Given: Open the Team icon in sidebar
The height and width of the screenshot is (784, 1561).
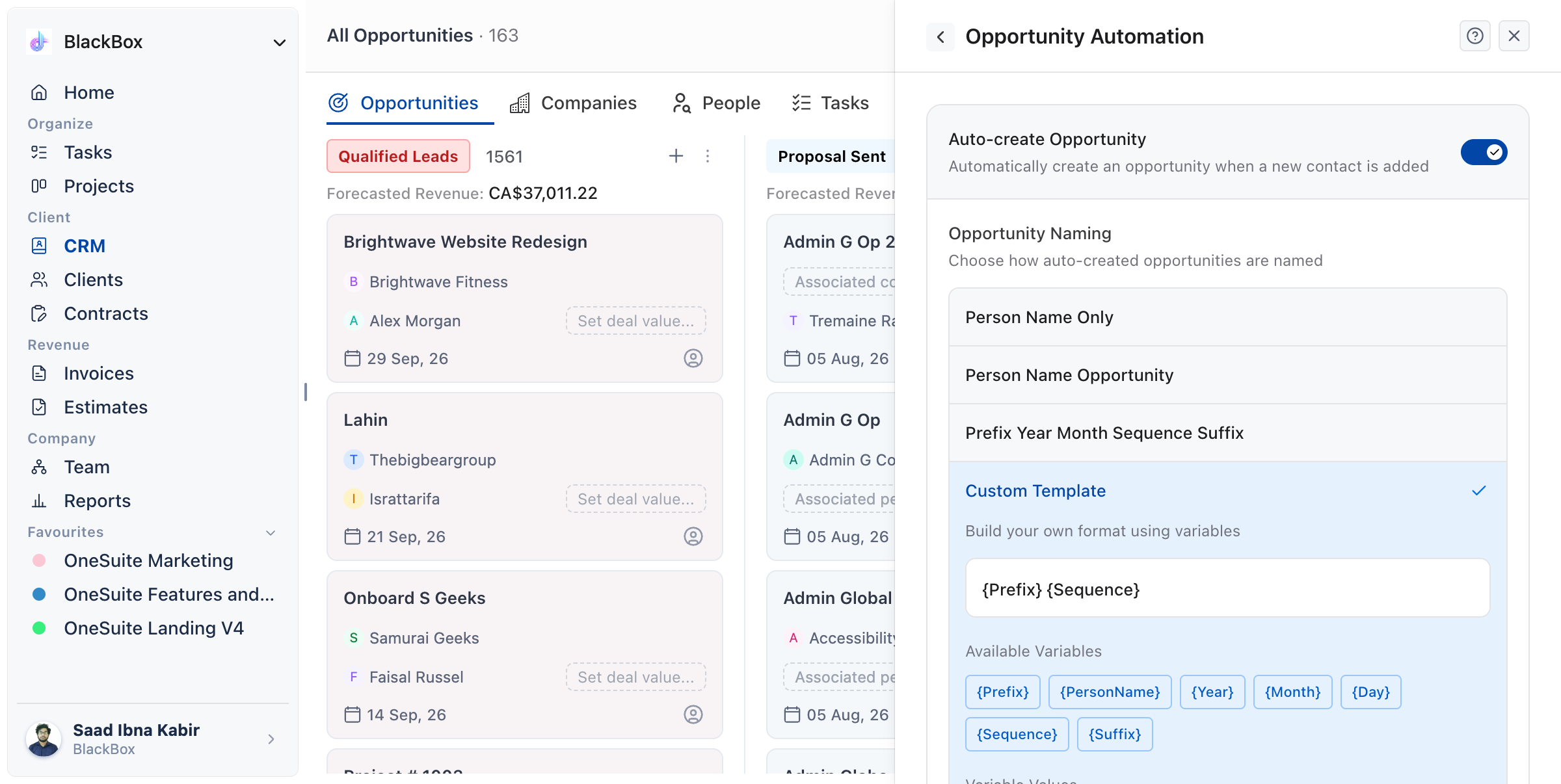Looking at the screenshot, I should 39,467.
